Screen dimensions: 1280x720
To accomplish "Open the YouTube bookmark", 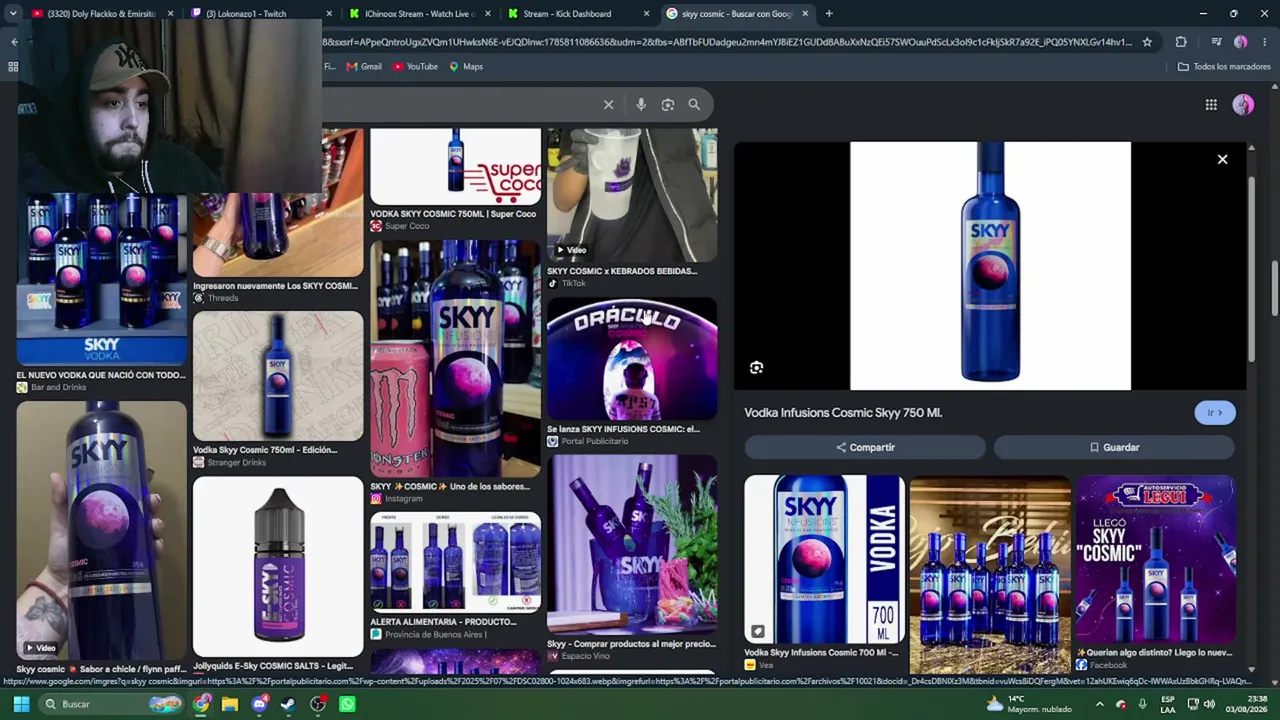I will pos(415,67).
